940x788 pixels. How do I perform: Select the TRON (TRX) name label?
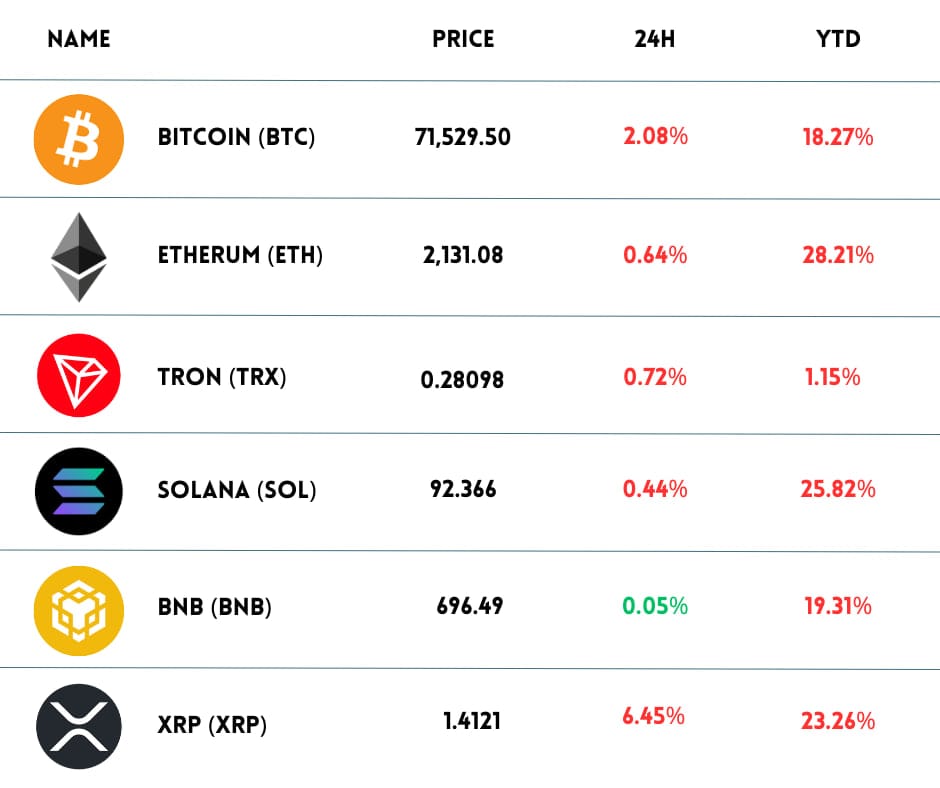point(222,377)
